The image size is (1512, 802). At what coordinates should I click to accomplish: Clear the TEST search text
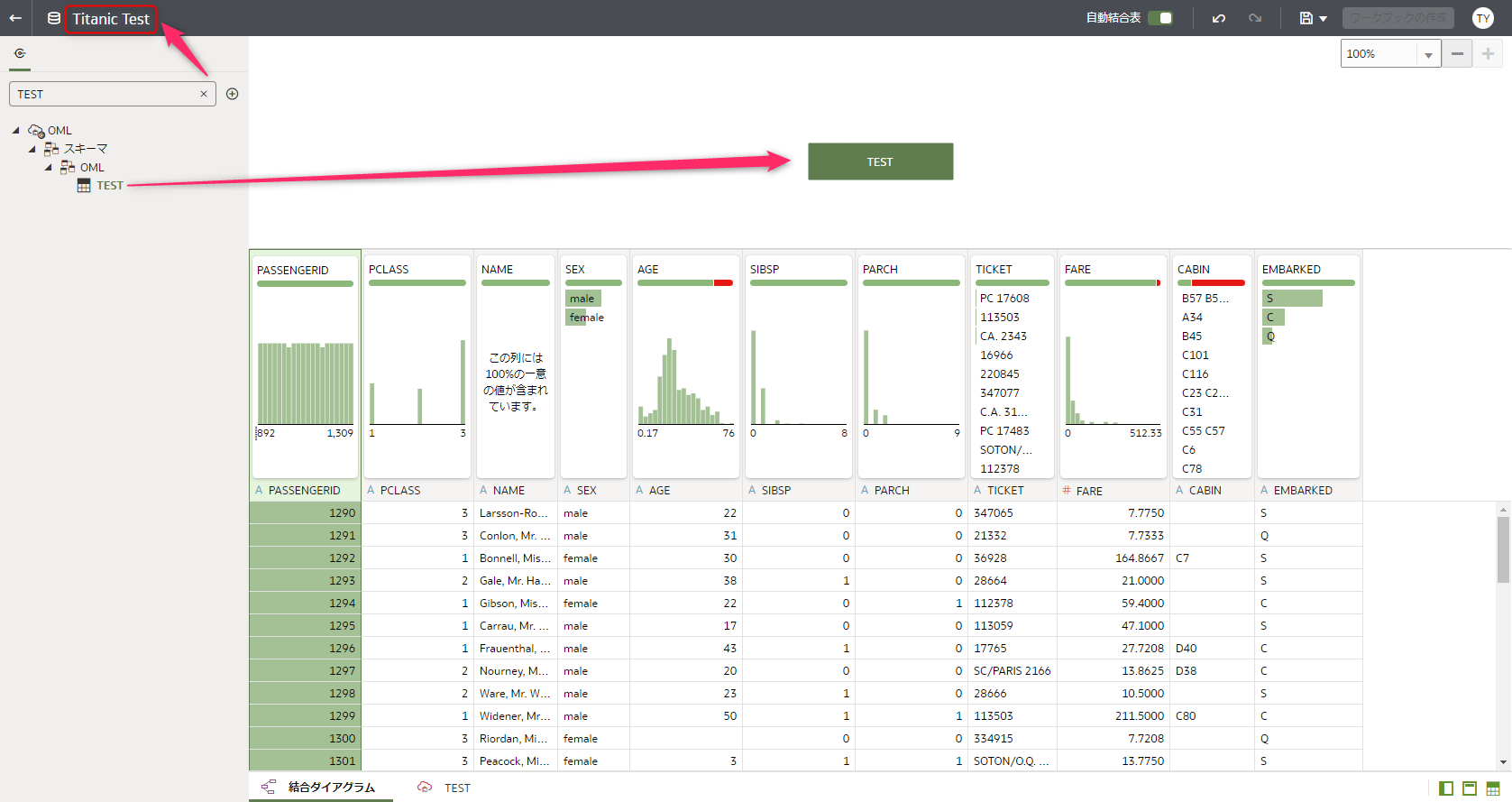(x=204, y=94)
